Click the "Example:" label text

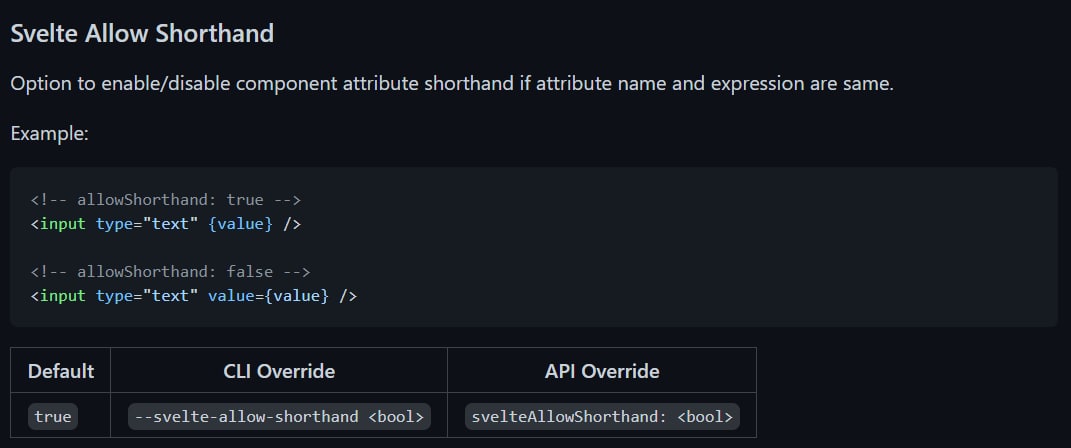tap(49, 133)
